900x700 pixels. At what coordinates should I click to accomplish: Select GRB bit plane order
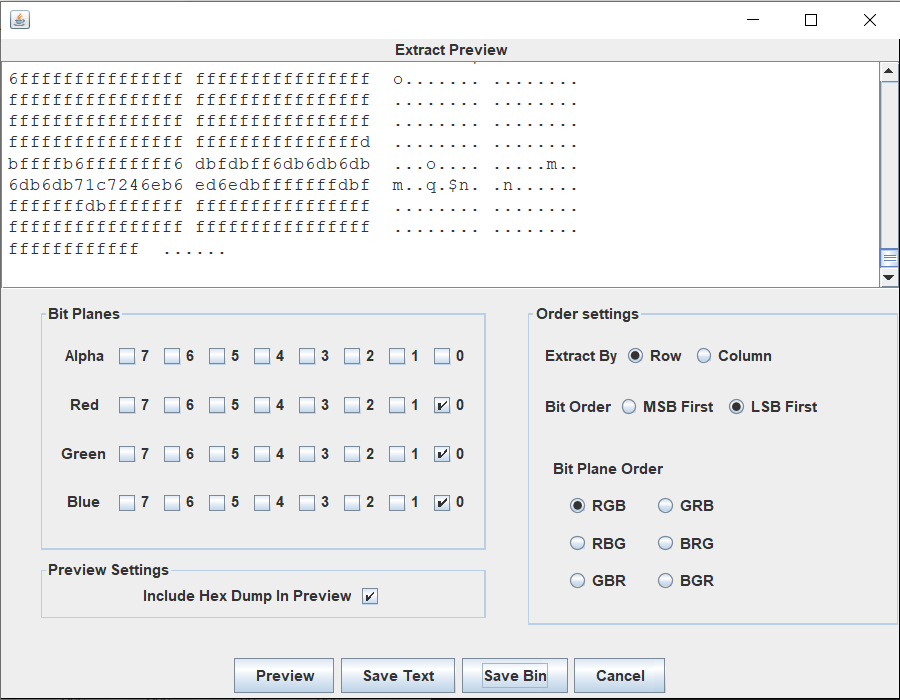point(665,505)
